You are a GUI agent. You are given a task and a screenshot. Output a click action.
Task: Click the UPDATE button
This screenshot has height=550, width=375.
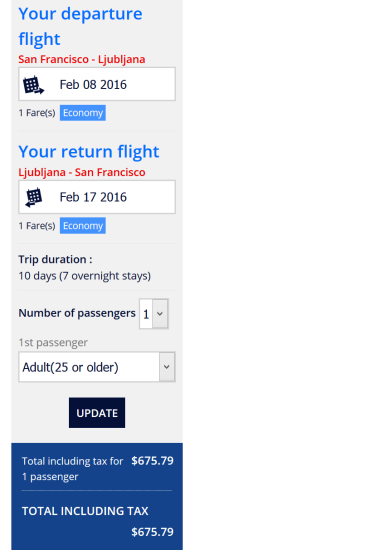pyautogui.click(x=97, y=413)
